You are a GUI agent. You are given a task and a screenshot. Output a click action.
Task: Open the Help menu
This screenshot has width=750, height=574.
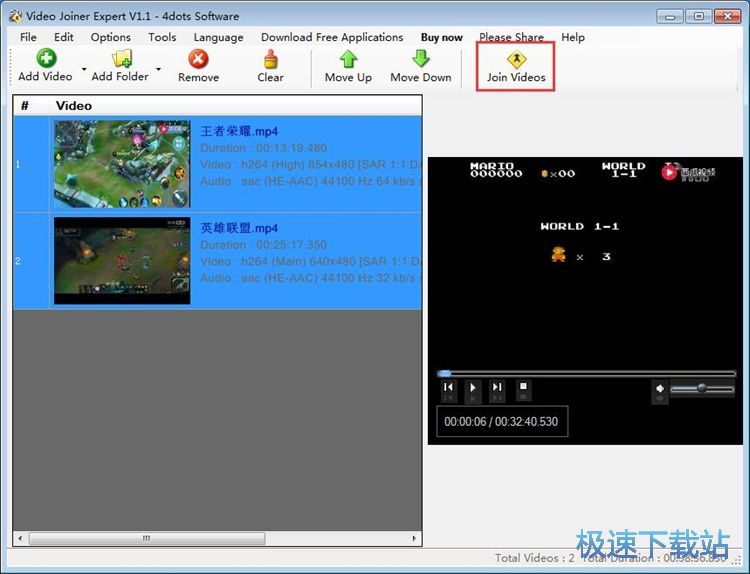coord(573,37)
